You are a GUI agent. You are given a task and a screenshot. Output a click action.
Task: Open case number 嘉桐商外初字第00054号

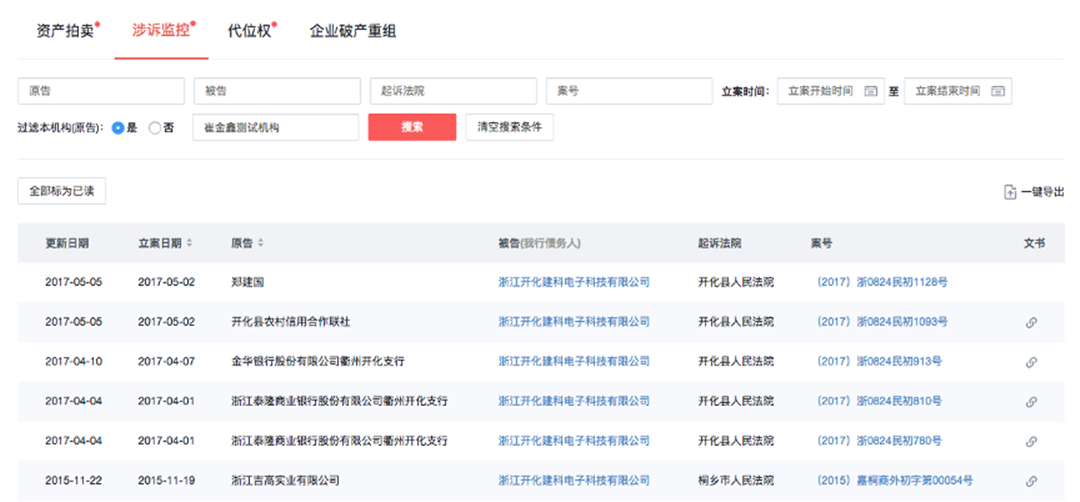tap(893, 480)
